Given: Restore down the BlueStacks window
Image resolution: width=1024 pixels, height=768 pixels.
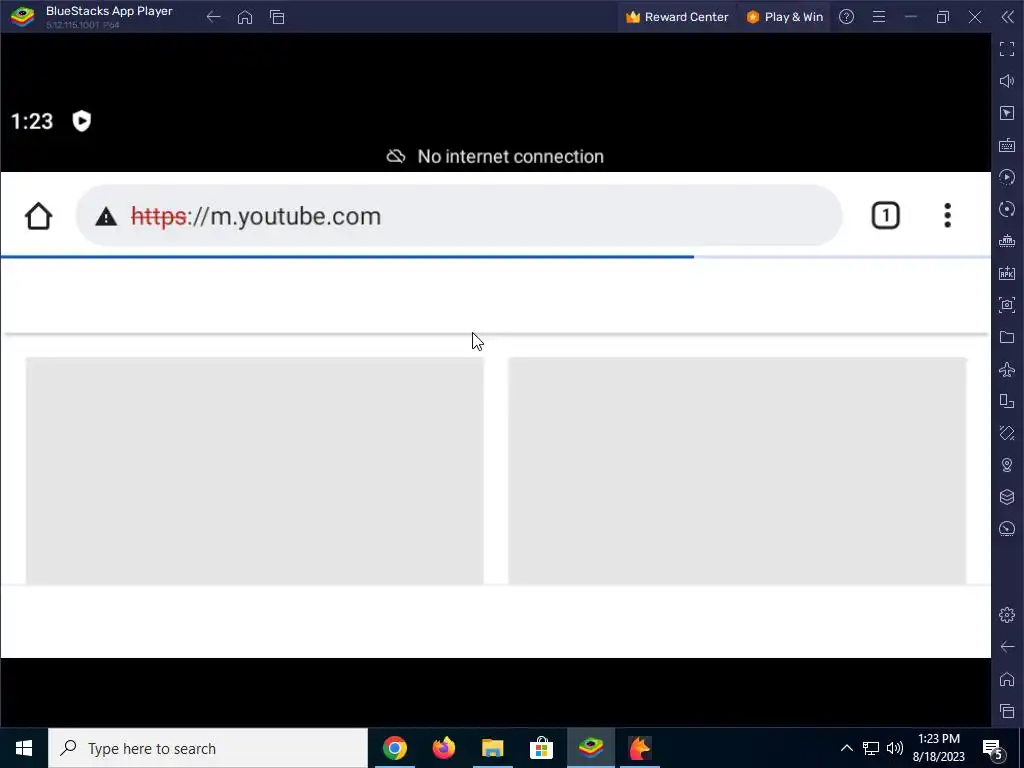Looking at the screenshot, I should coord(943,17).
